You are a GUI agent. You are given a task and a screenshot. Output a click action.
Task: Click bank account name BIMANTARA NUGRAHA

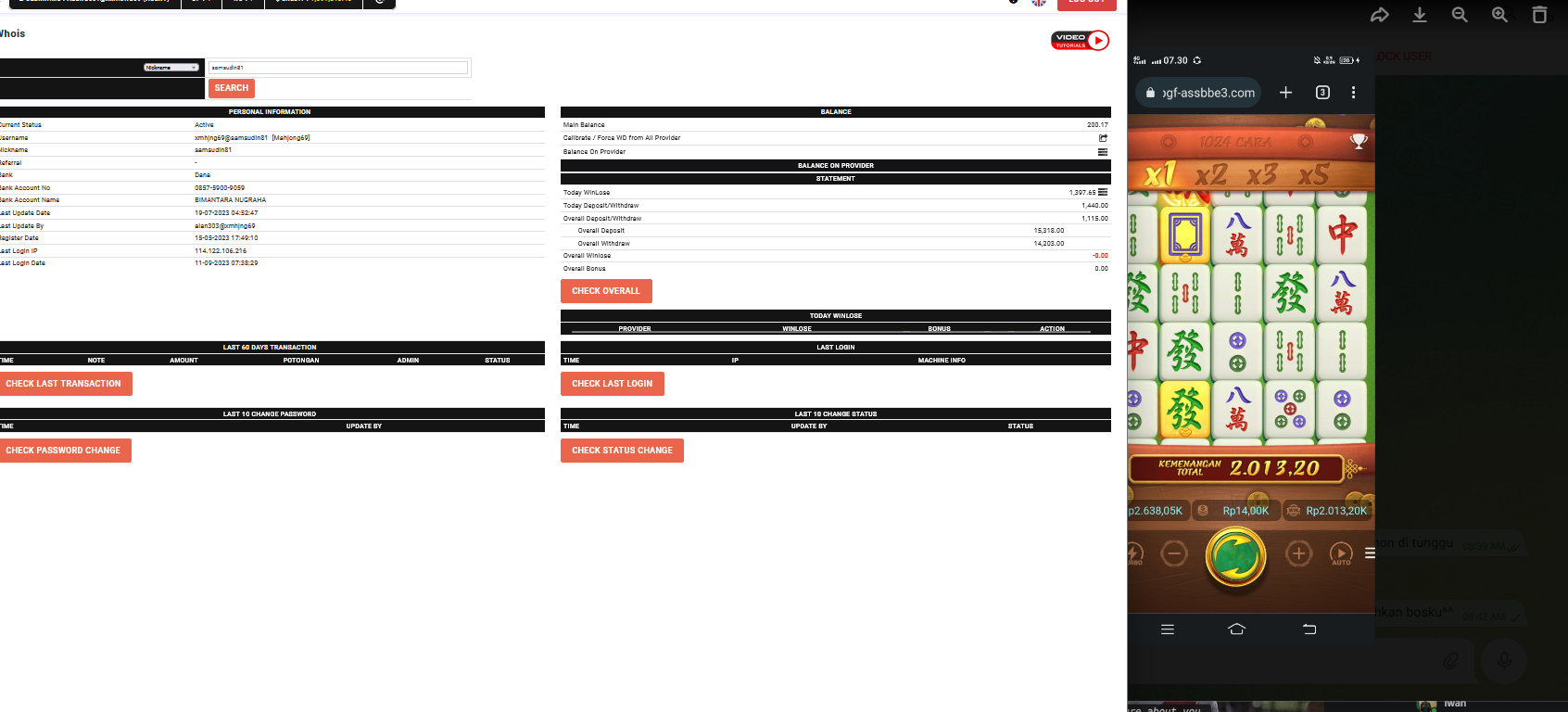pos(231,200)
